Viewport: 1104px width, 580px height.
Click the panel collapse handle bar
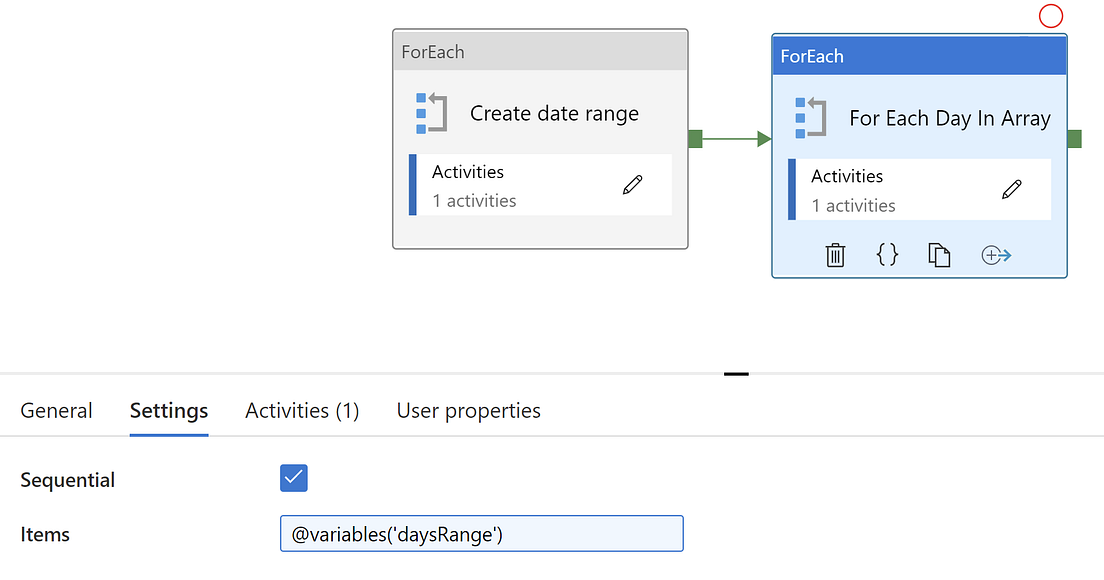pyautogui.click(x=736, y=374)
